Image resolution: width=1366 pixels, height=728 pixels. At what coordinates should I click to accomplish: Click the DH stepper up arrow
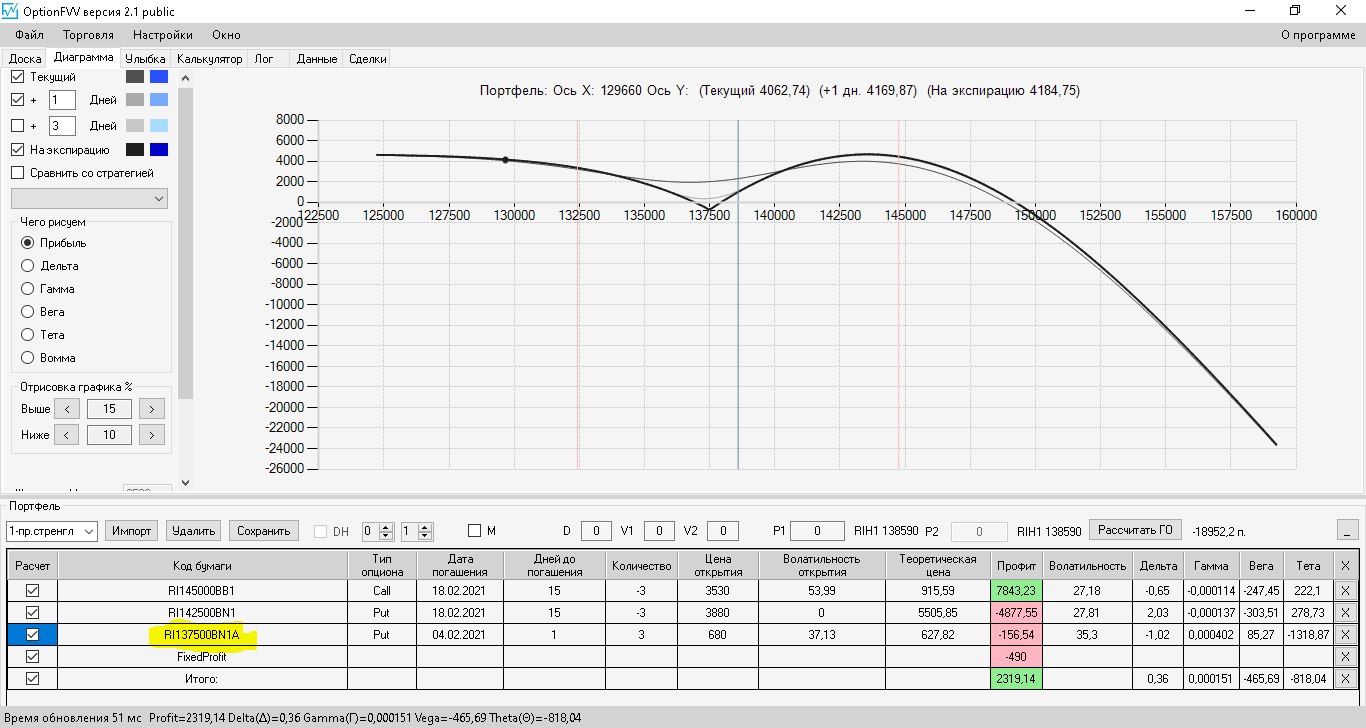click(386, 526)
